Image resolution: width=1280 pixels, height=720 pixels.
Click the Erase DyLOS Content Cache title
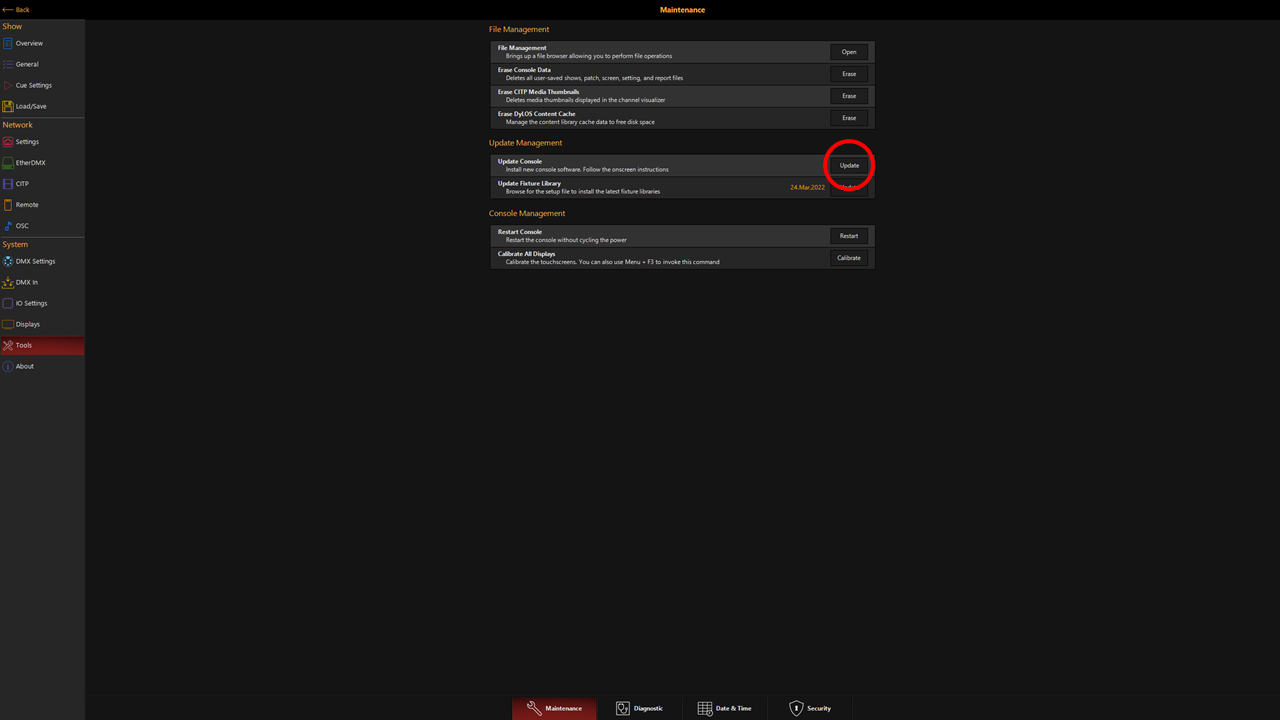[x=536, y=114]
